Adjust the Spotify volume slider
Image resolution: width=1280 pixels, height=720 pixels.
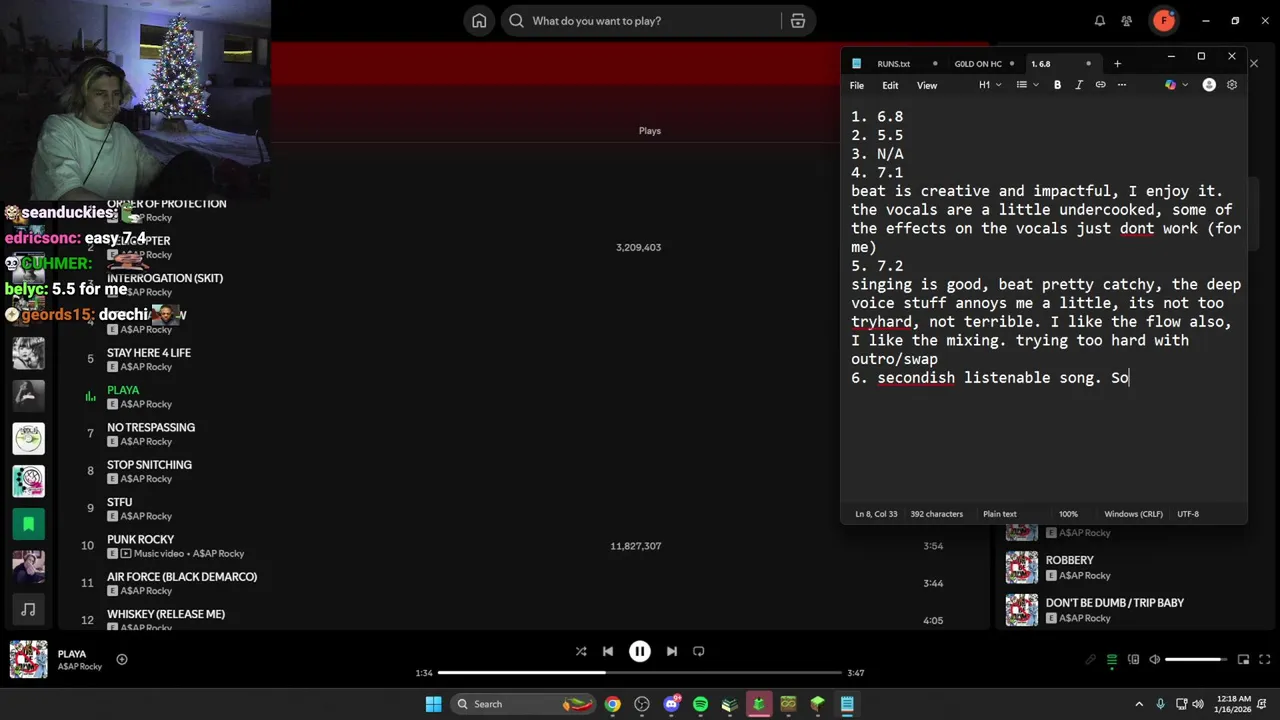(1194, 660)
